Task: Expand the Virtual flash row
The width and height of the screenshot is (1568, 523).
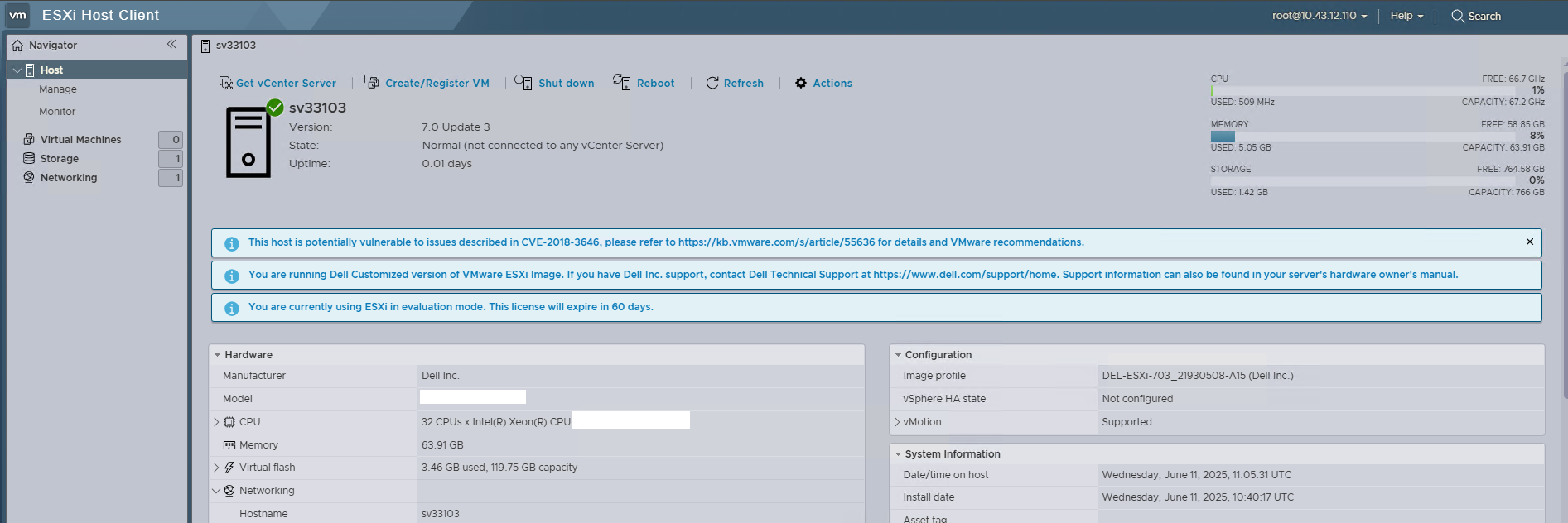Action: [x=216, y=468]
